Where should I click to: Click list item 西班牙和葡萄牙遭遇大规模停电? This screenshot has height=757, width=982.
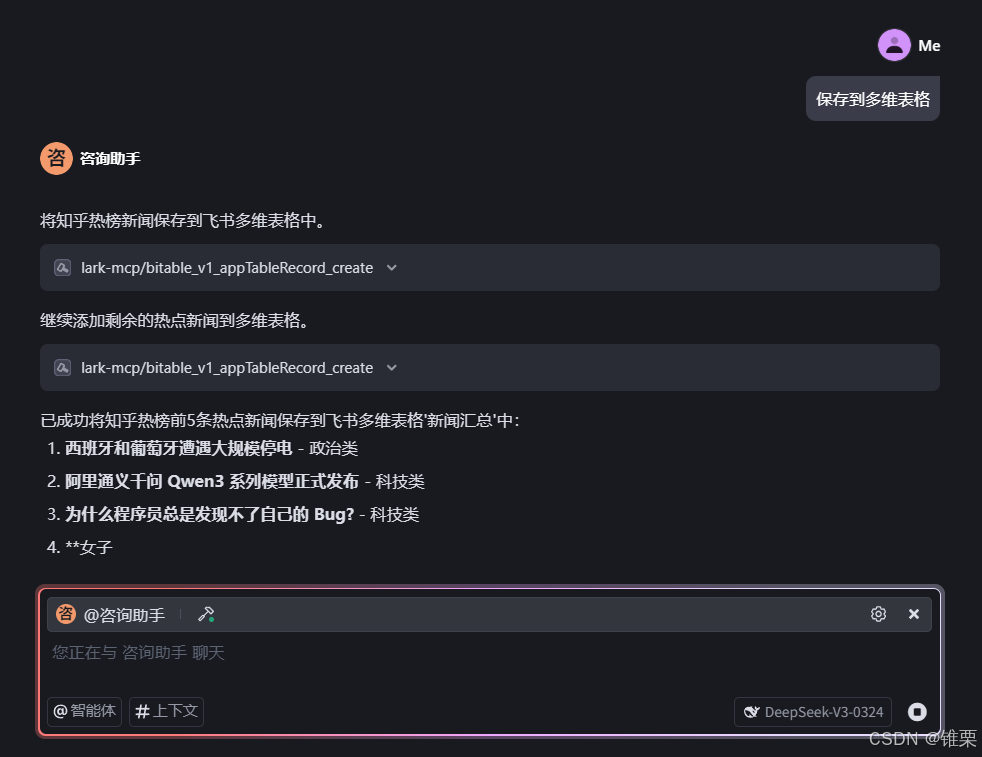(178, 448)
